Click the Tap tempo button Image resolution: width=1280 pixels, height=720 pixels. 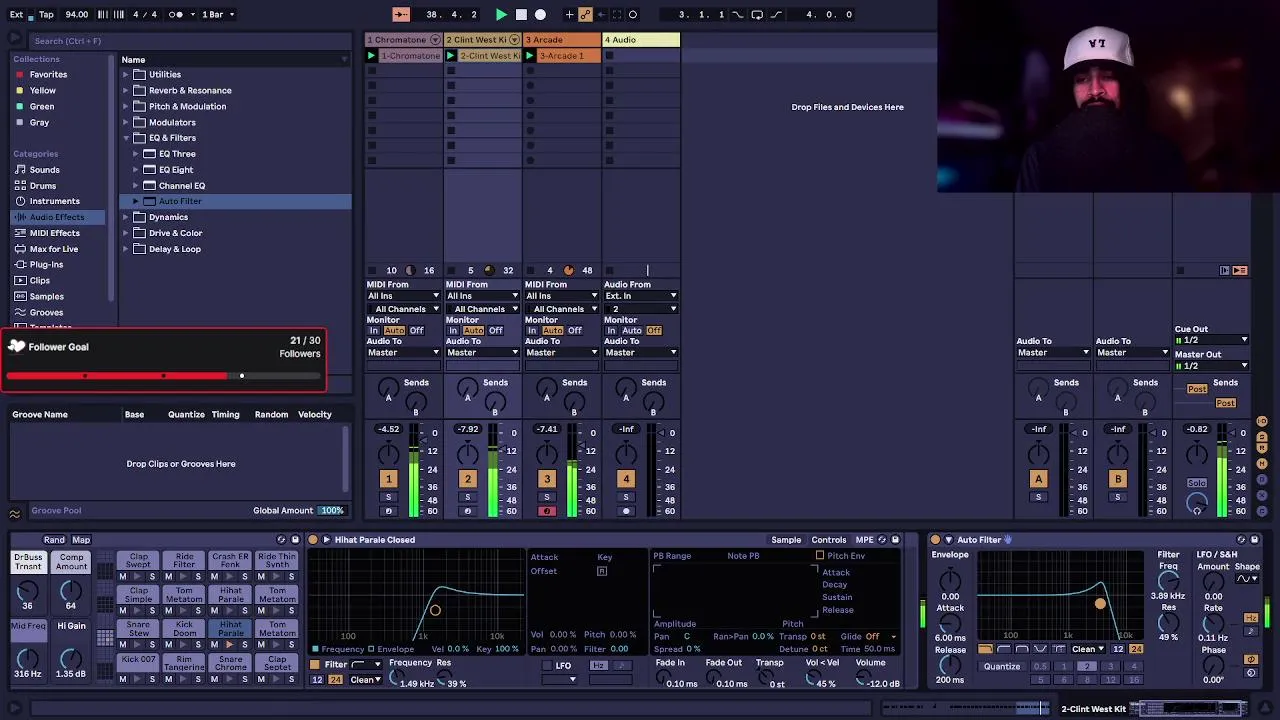click(x=46, y=14)
